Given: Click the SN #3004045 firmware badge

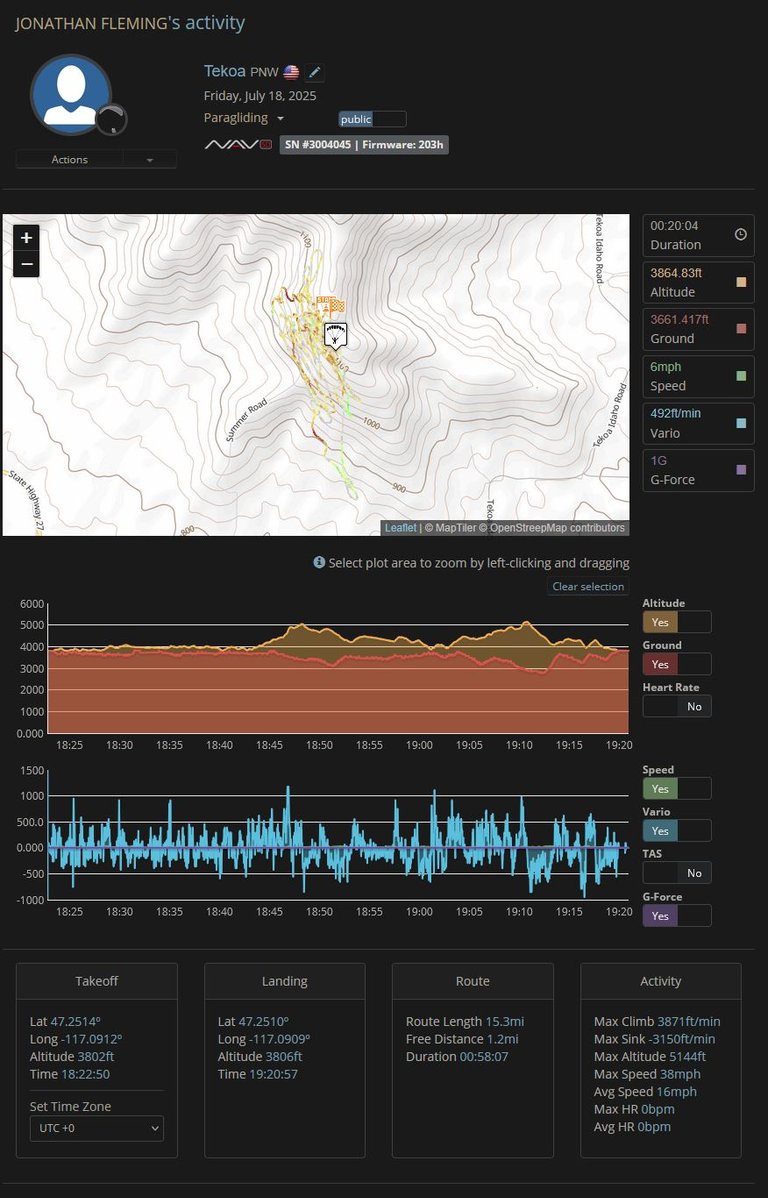Looking at the screenshot, I should coord(364,144).
